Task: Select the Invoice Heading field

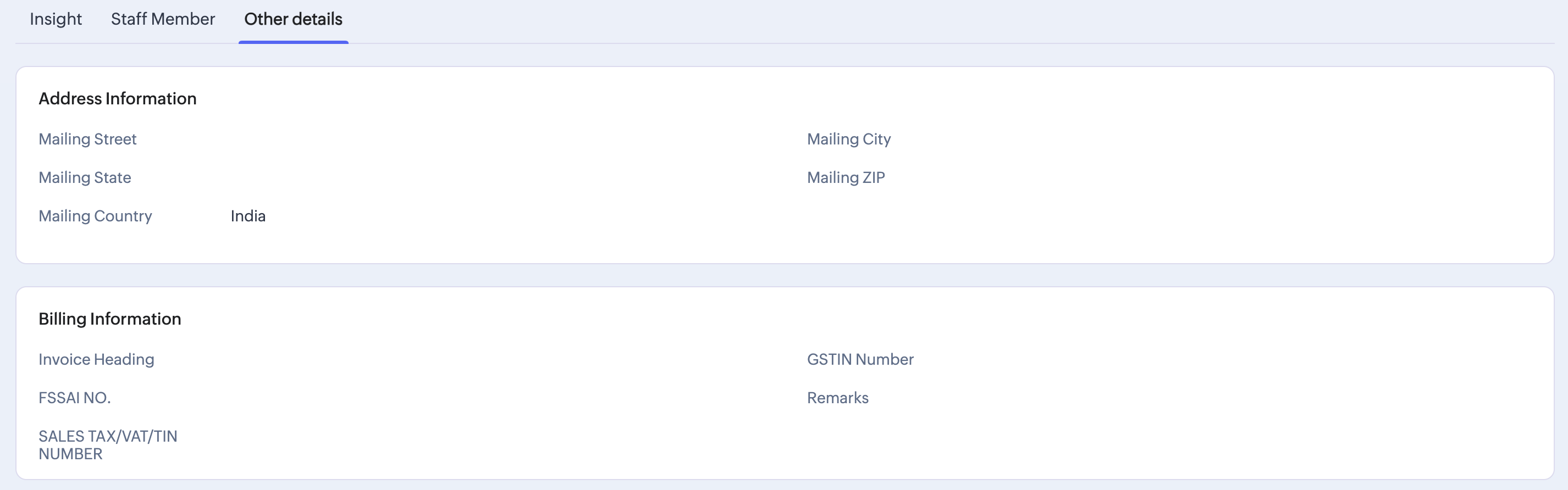Action: (96, 359)
